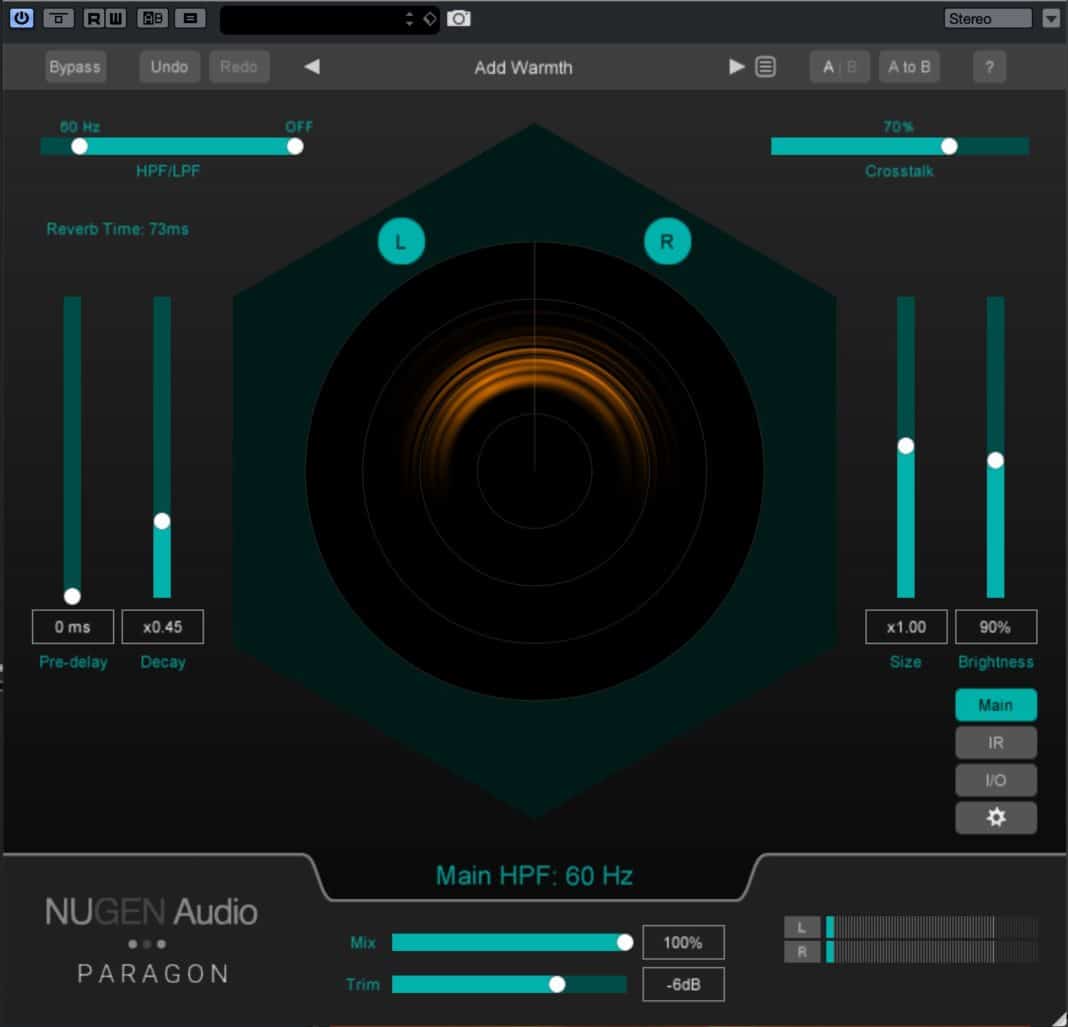Enable automation Write mode with the W icon
Viewport: 1068px width, 1027px height.
click(114, 18)
